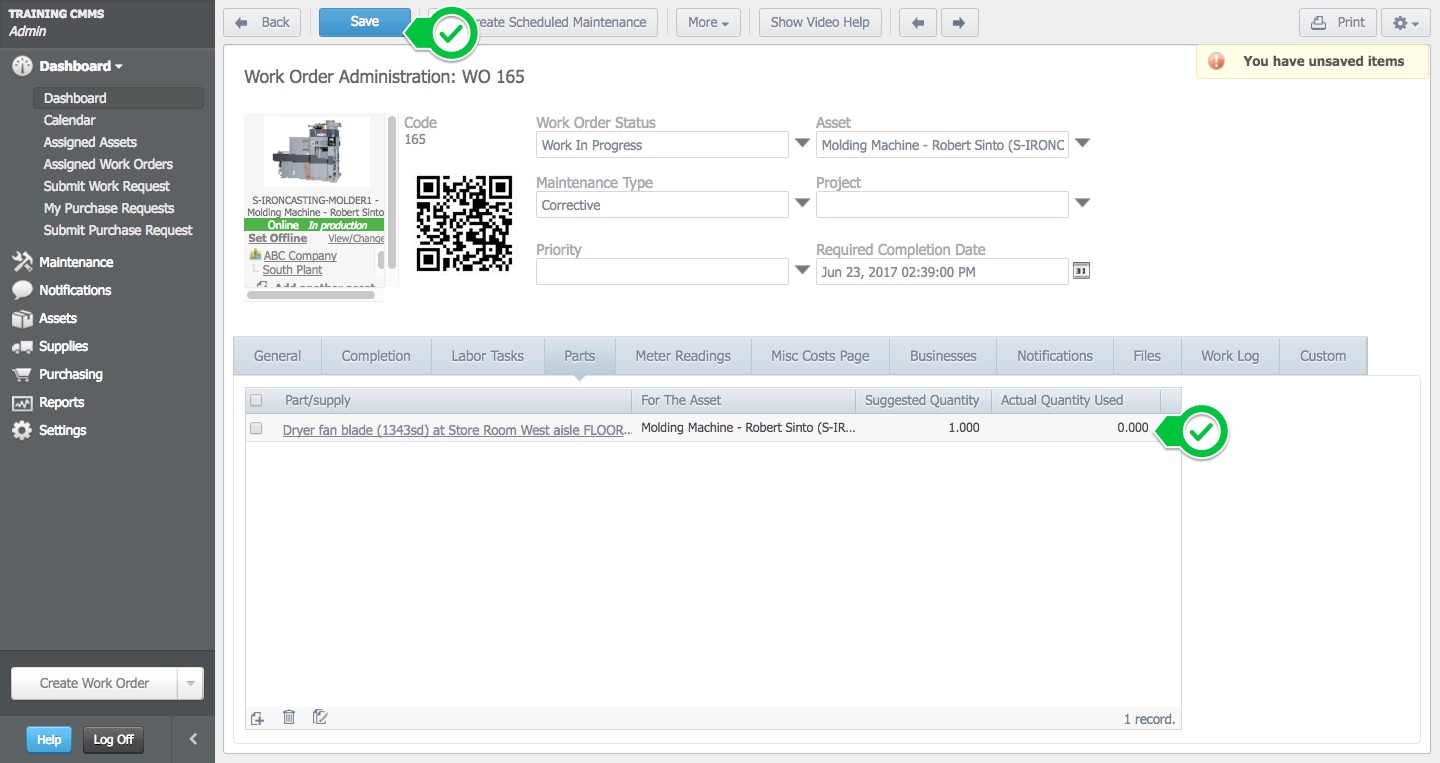1440x763 pixels.
Task: Expand the Work Order Status dropdown
Action: tap(802, 144)
